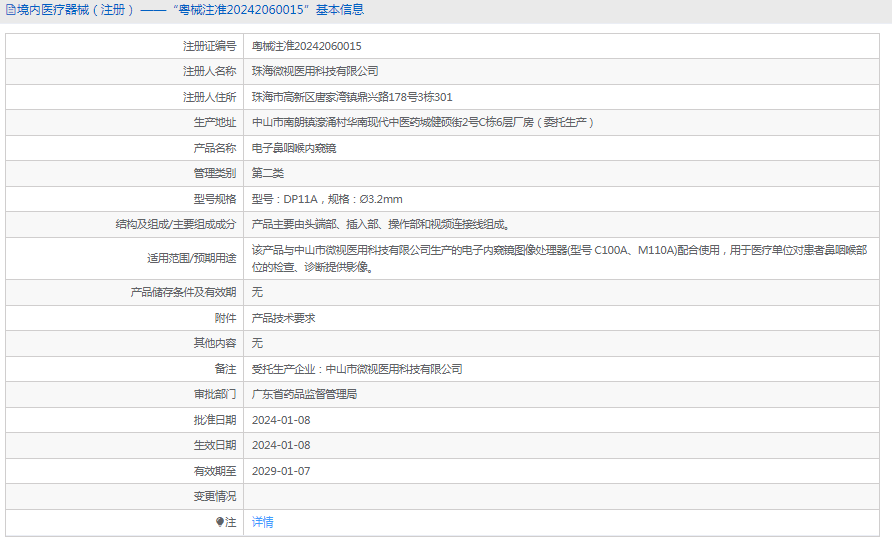
Task: Click the 型号规格 label
Action: [x=214, y=200]
